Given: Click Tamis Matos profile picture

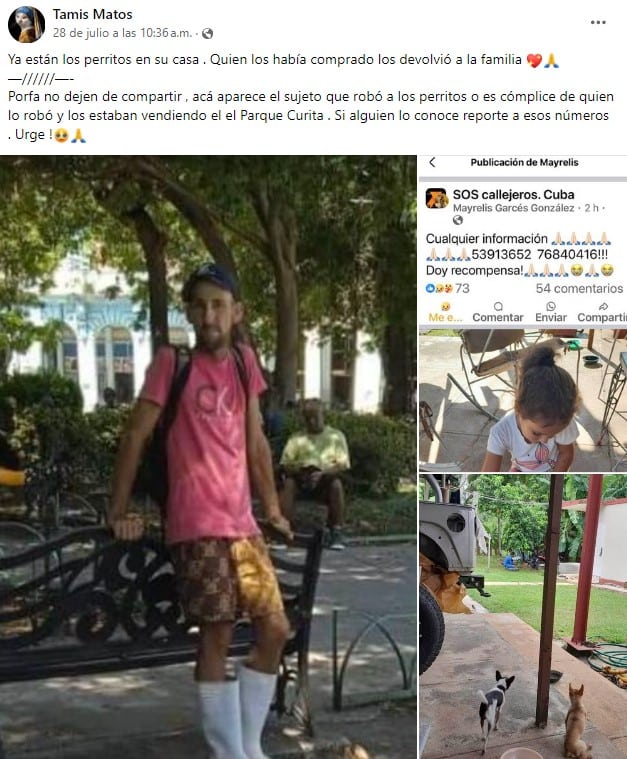Looking at the screenshot, I should [x=26, y=25].
